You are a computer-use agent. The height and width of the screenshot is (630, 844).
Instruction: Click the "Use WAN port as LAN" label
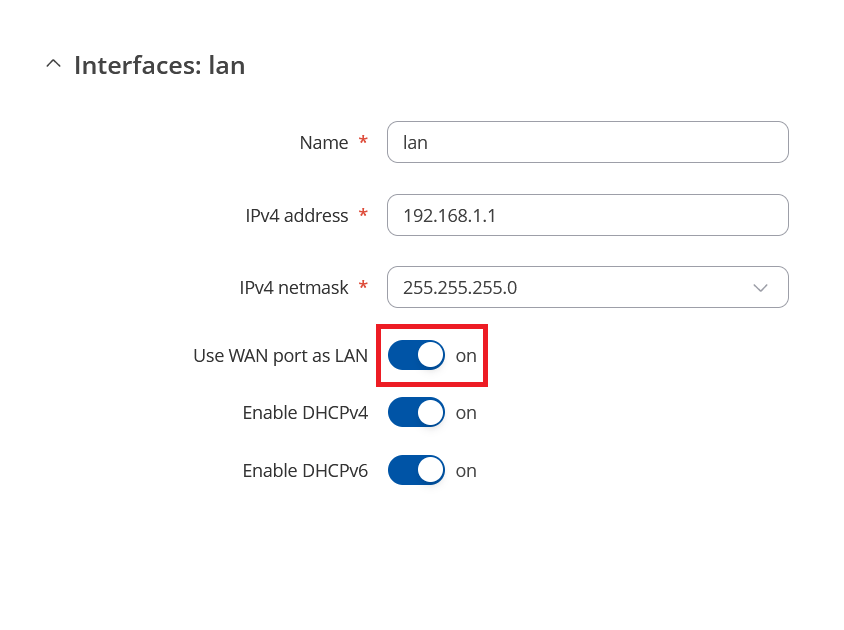280,355
